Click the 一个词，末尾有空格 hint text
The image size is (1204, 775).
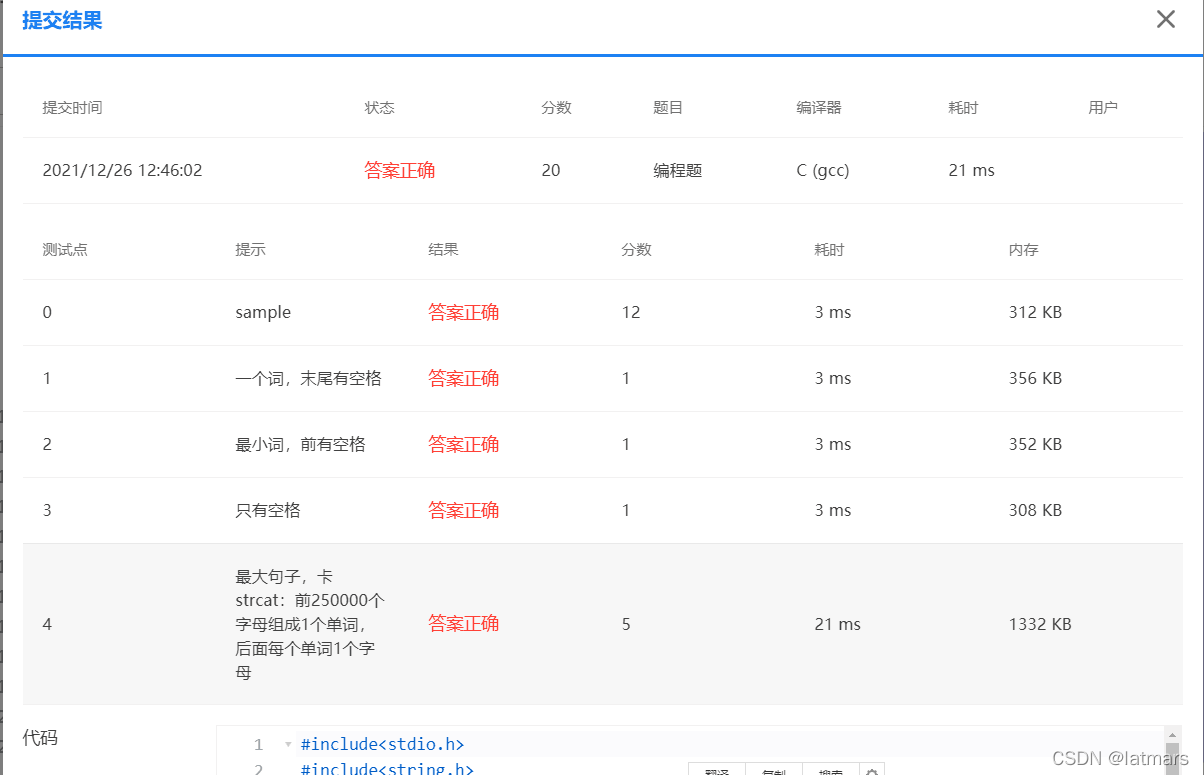click(x=308, y=378)
